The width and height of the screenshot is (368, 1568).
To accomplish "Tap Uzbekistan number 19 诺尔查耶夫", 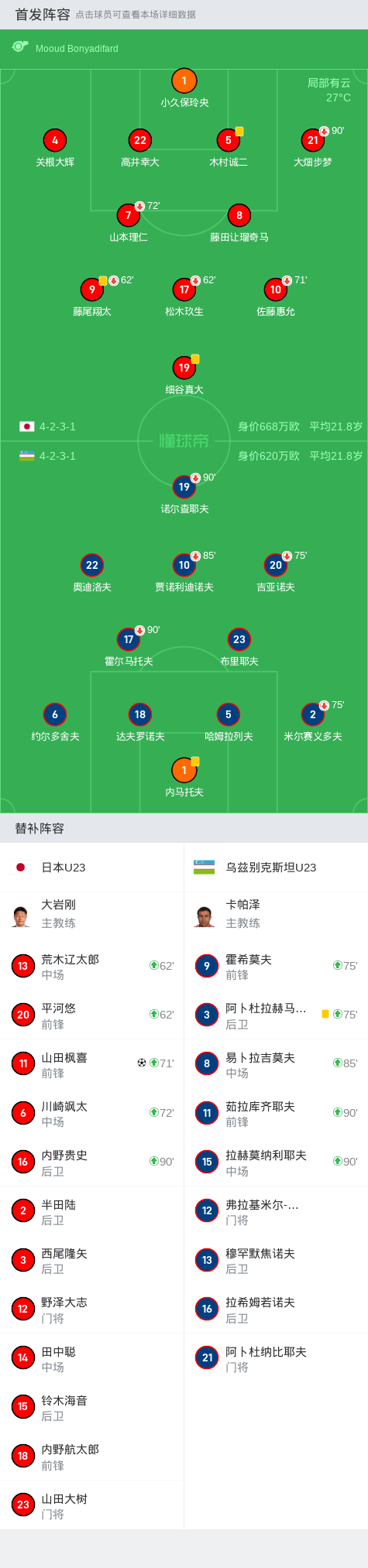I will click(184, 488).
